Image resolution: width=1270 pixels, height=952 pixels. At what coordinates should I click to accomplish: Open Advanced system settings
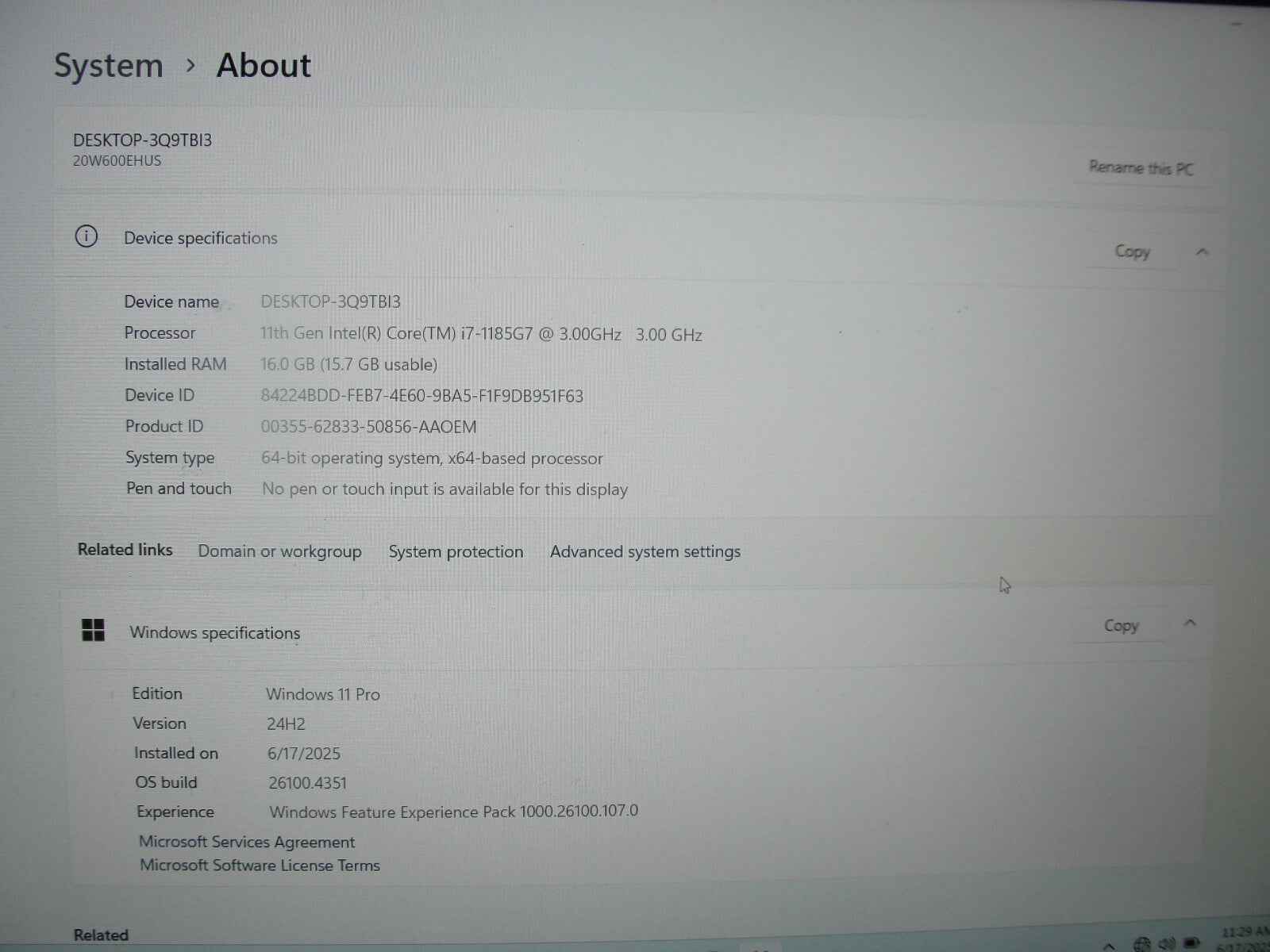(x=645, y=551)
